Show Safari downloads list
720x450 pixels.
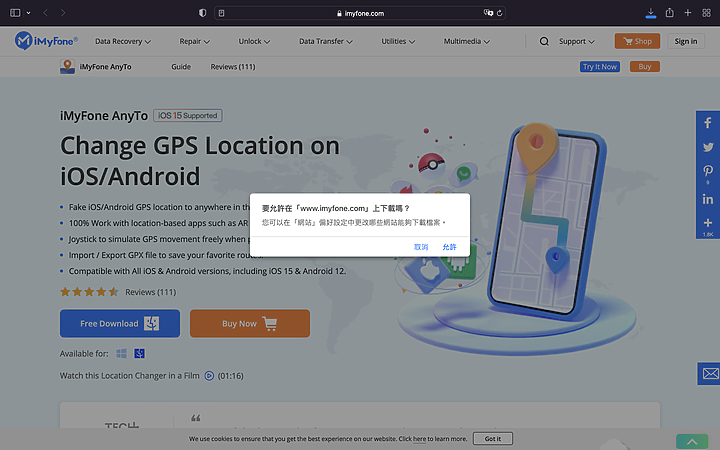pos(651,13)
